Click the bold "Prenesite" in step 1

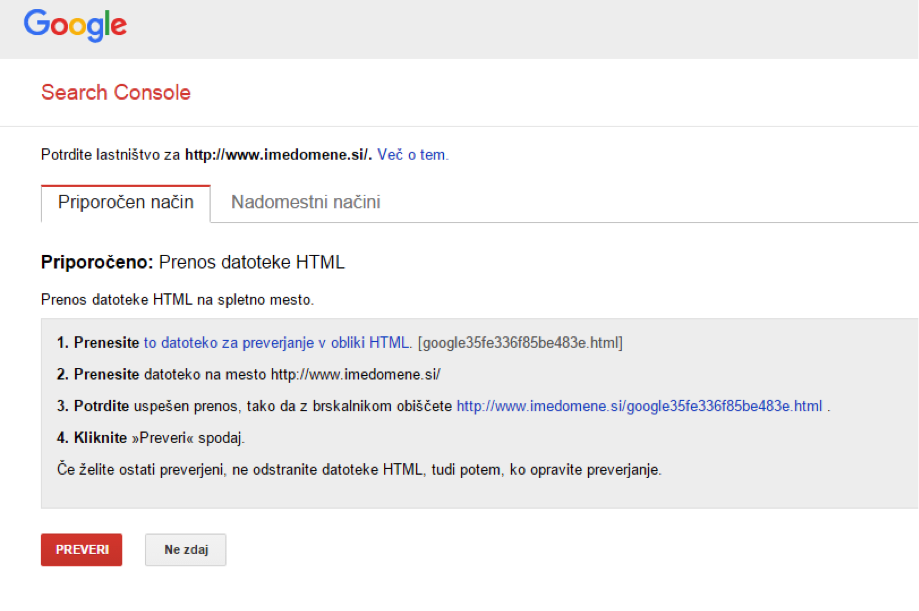[x=106, y=343]
